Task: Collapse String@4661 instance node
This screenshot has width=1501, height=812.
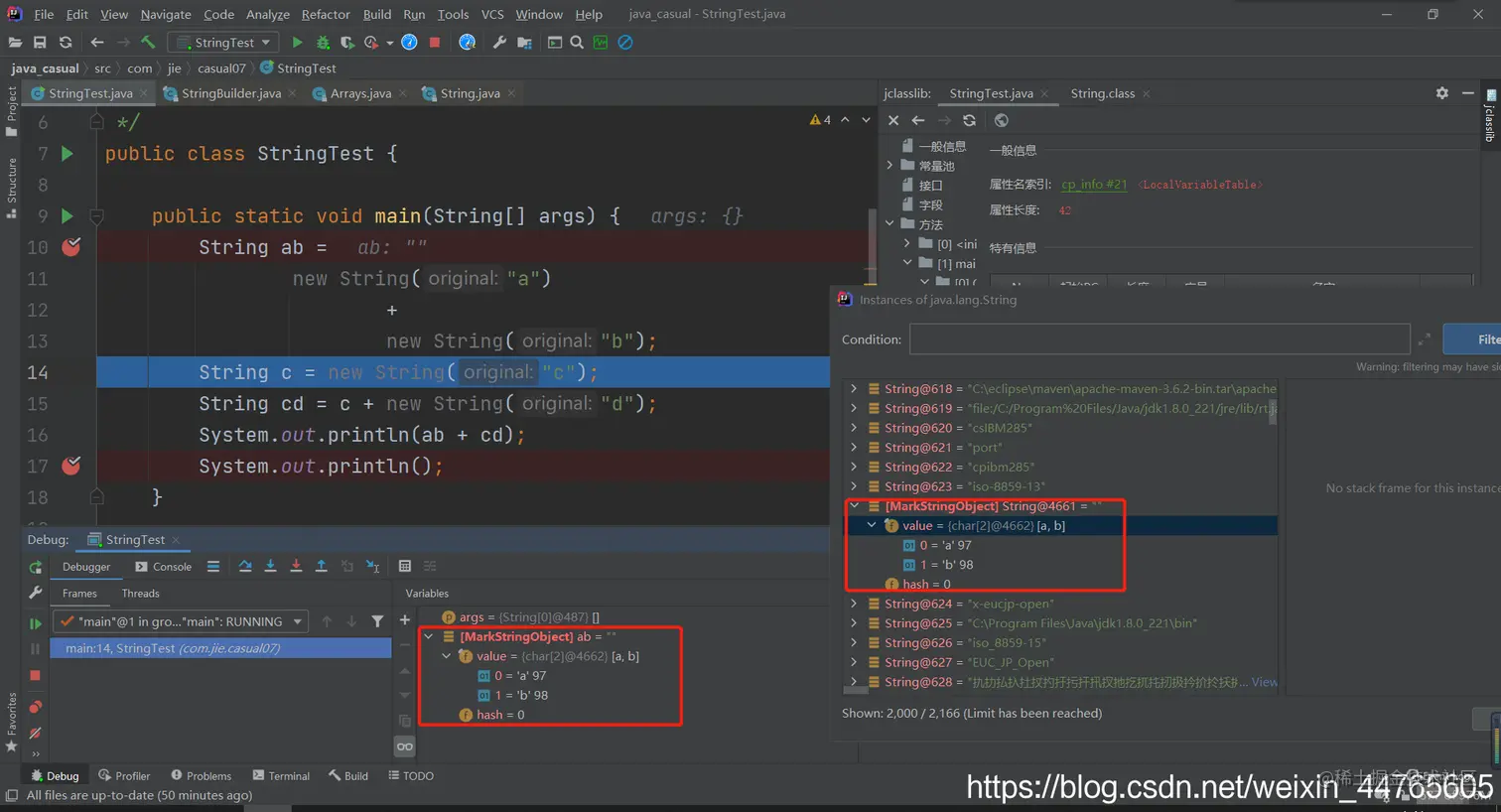Action: [x=854, y=506]
